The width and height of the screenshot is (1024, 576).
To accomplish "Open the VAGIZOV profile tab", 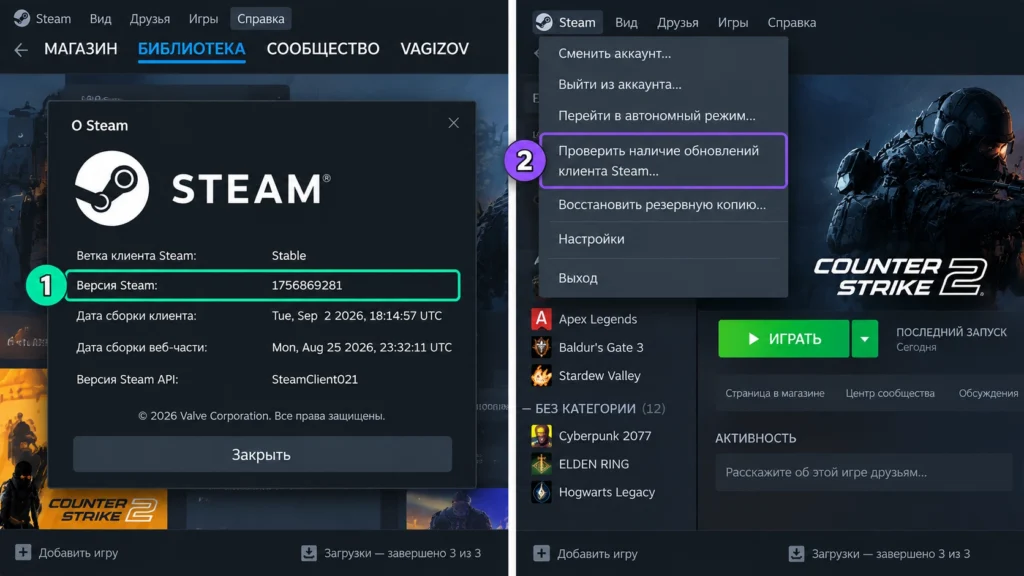I will click(434, 49).
